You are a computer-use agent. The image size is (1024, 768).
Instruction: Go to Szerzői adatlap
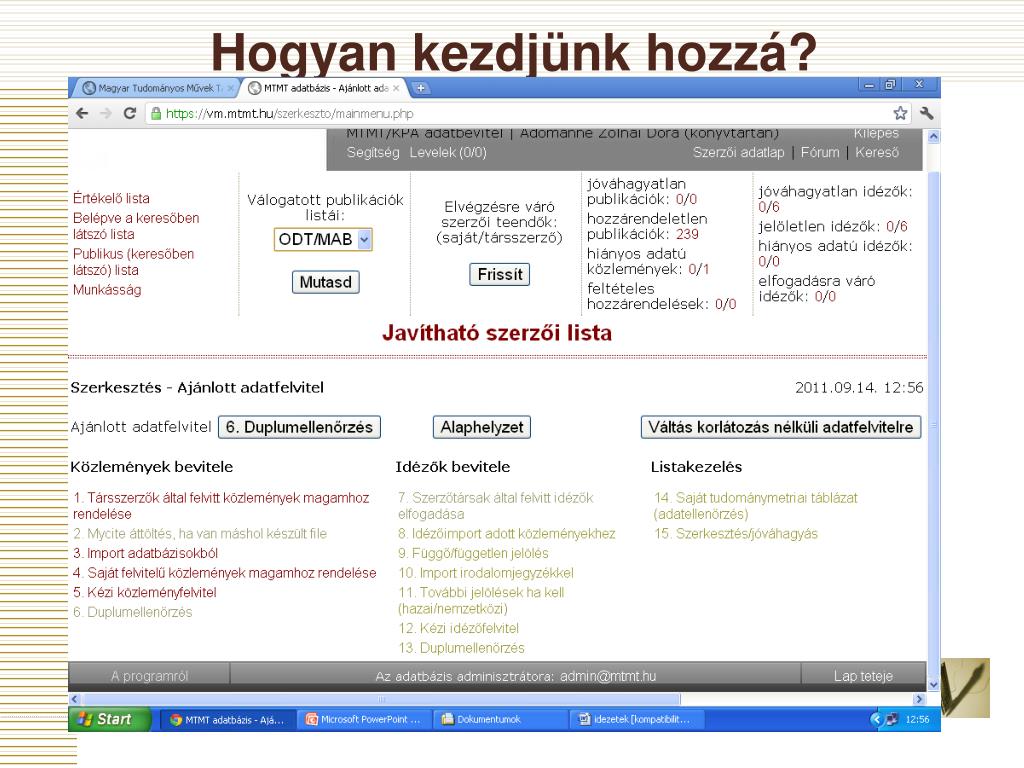(x=738, y=152)
